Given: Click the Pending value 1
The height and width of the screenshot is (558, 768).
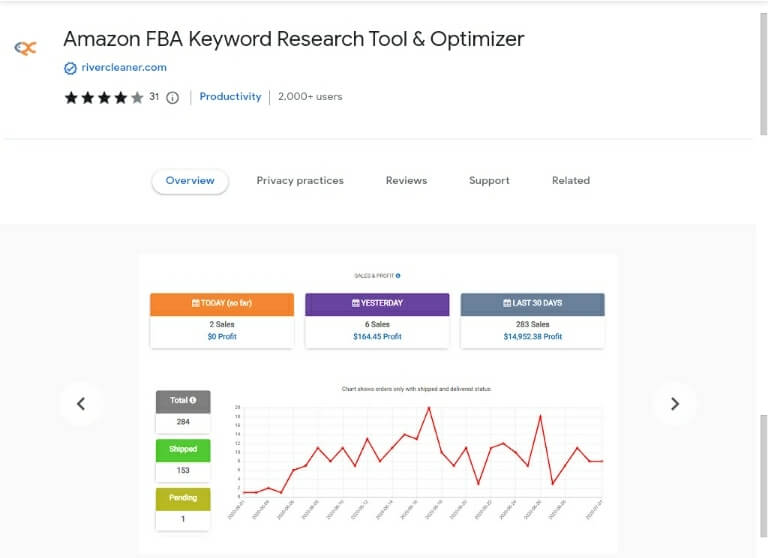Looking at the screenshot, I should 183,519.
